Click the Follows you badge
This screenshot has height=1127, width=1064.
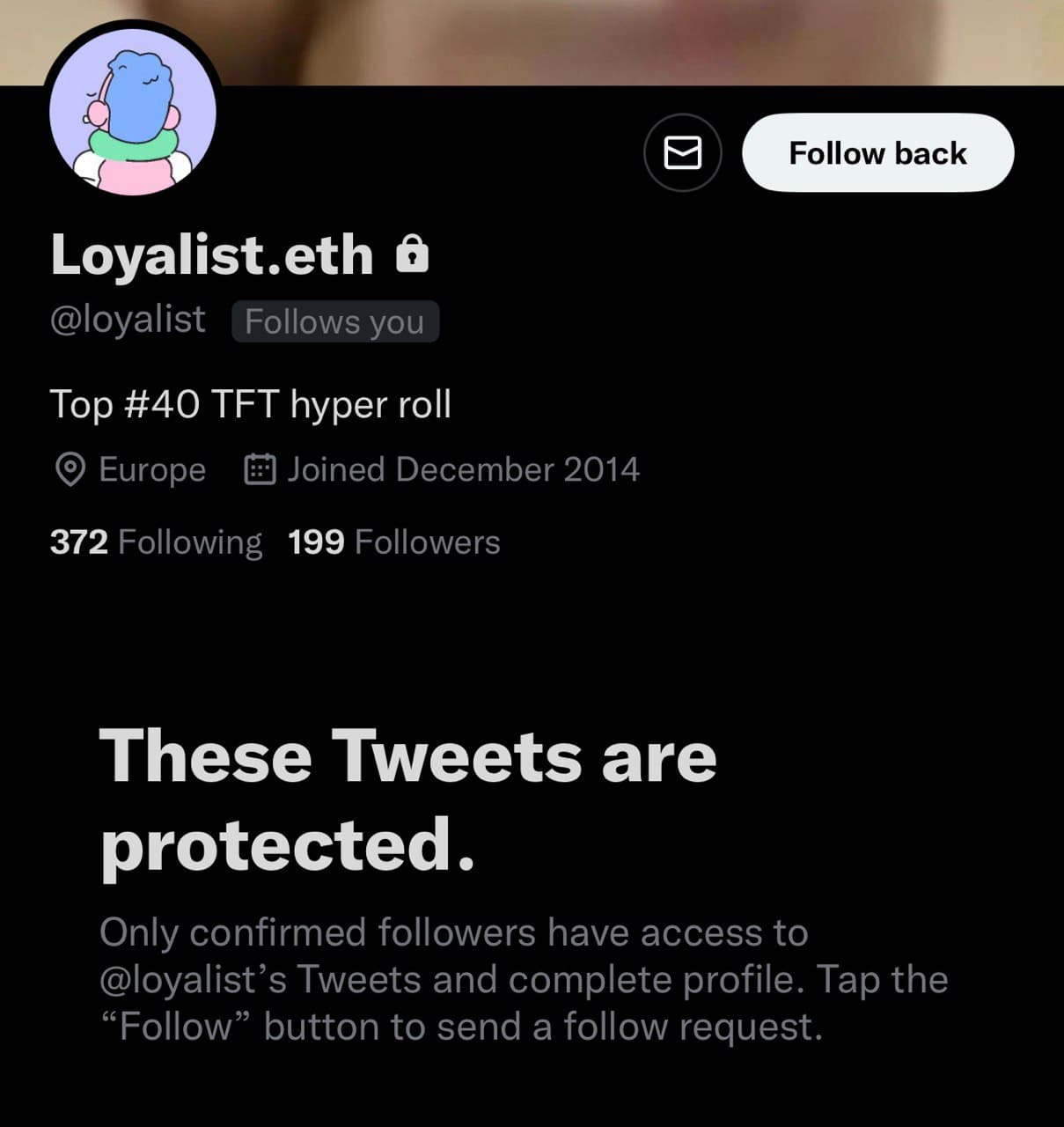coord(334,321)
